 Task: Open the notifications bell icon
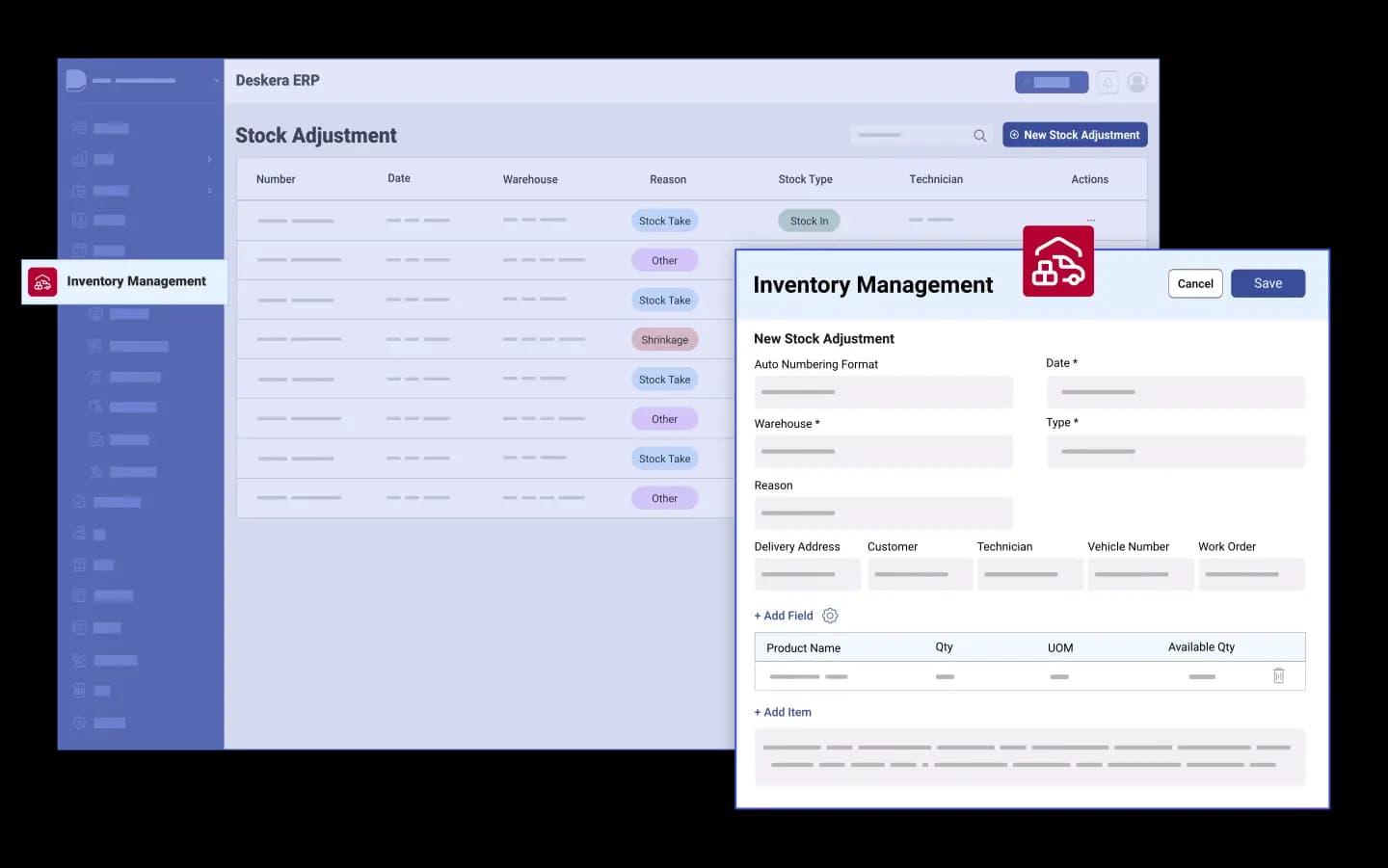pos(1108,83)
